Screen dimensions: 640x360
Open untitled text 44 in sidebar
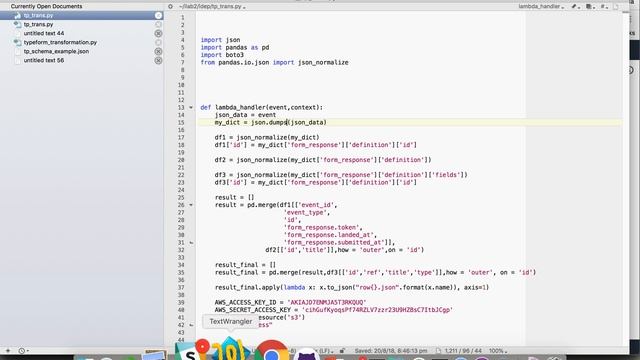click(x=44, y=33)
